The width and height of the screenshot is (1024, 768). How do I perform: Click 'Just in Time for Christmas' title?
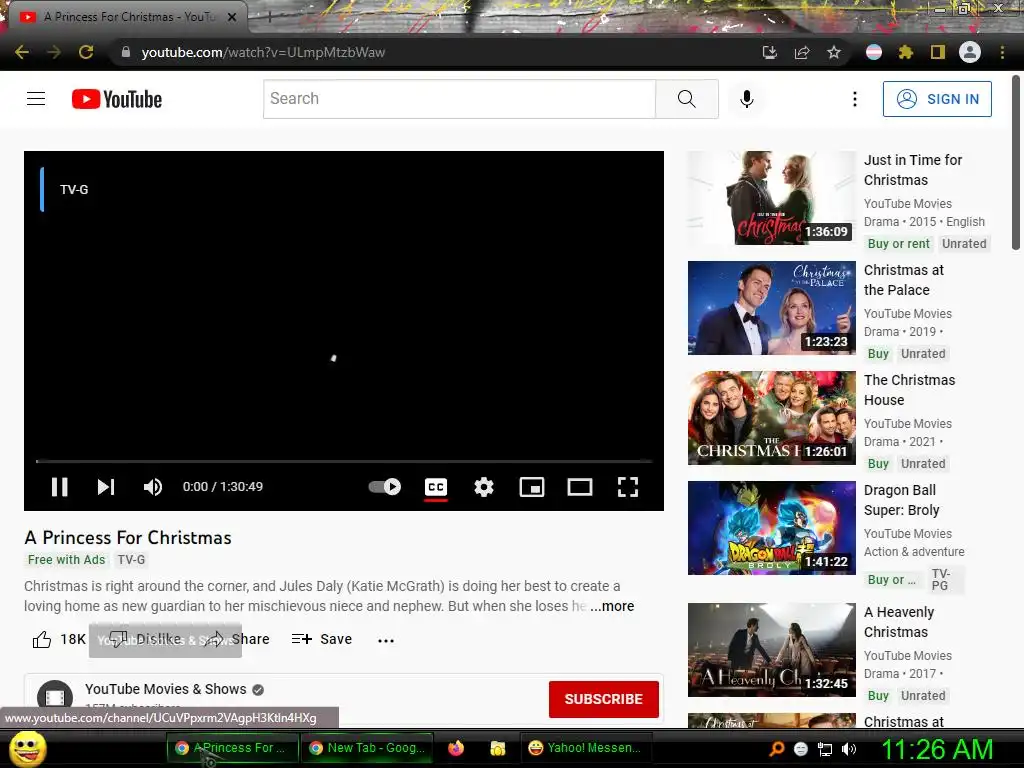912,170
